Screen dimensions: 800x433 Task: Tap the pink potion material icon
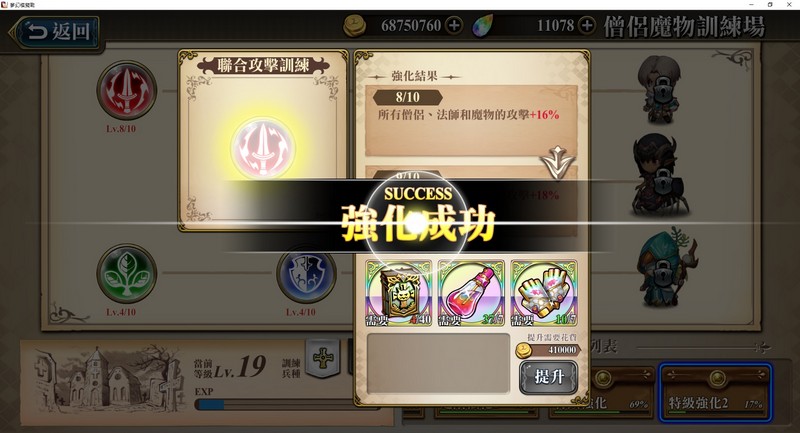471,293
